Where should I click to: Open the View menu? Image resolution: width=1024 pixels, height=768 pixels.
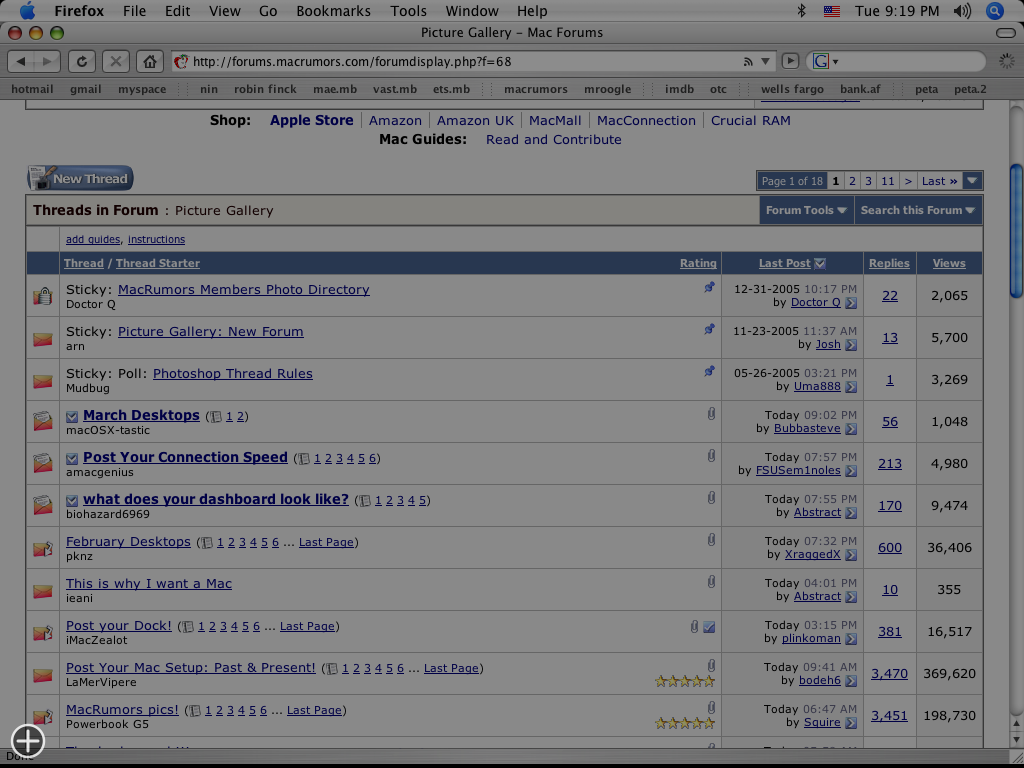pos(225,11)
